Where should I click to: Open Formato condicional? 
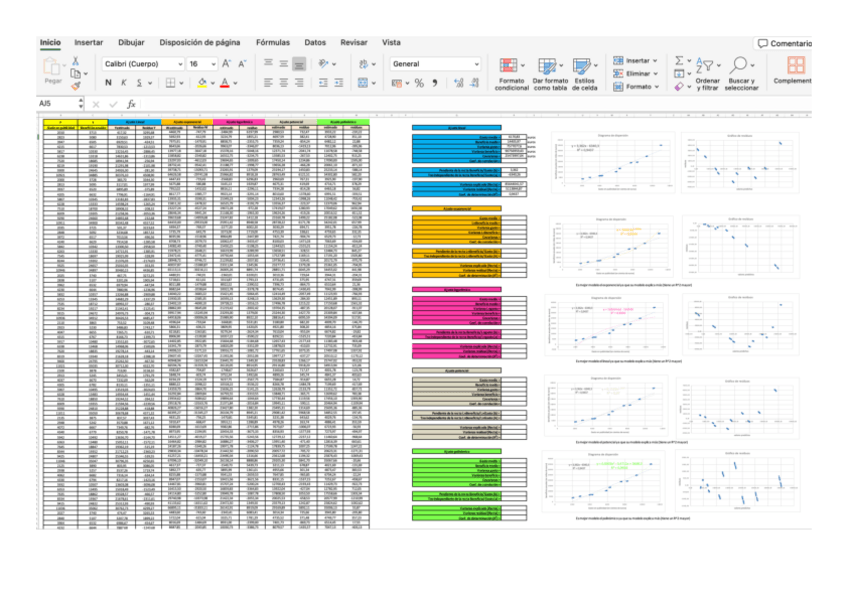[x=512, y=73]
